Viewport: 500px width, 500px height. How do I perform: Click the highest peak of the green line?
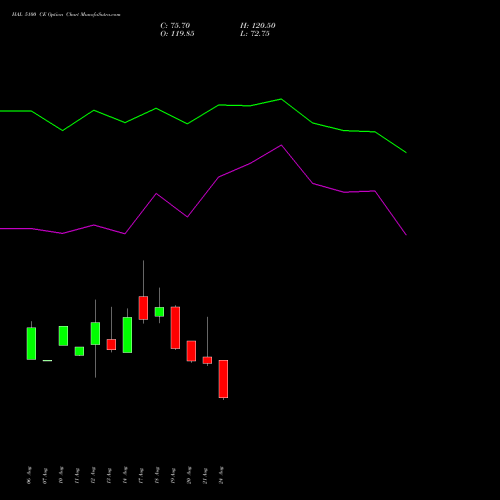tap(281, 99)
